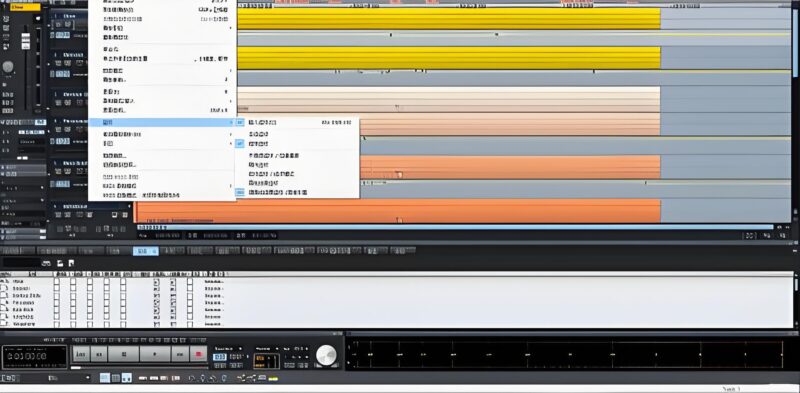
Task: Select the bottom dark-orange clip in the arrangement
Action: 398,211
